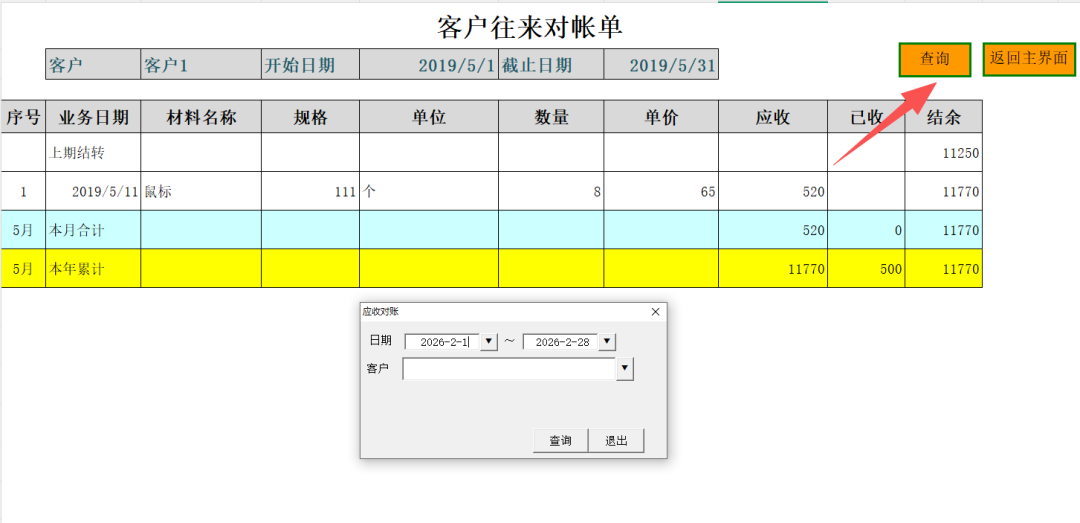Select the end date cell showing 2019/5/31
Viewport: 1080px width, 523px height.
coord(660,66)
